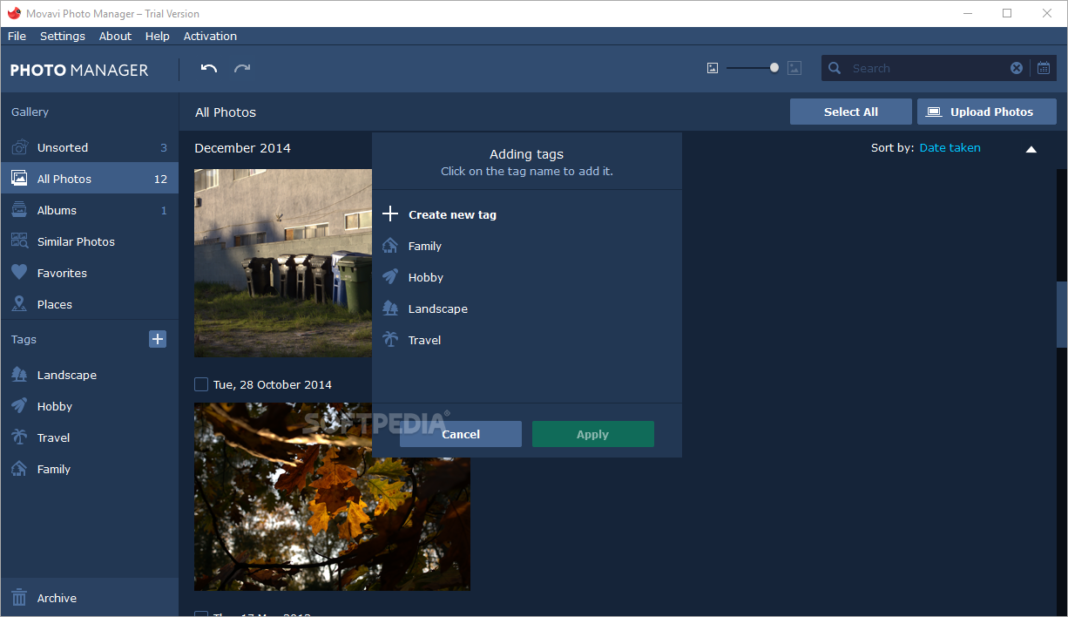Open the Settings menu
The height and width of the screenshot is (617, 1068).
(x=62, y=36)
